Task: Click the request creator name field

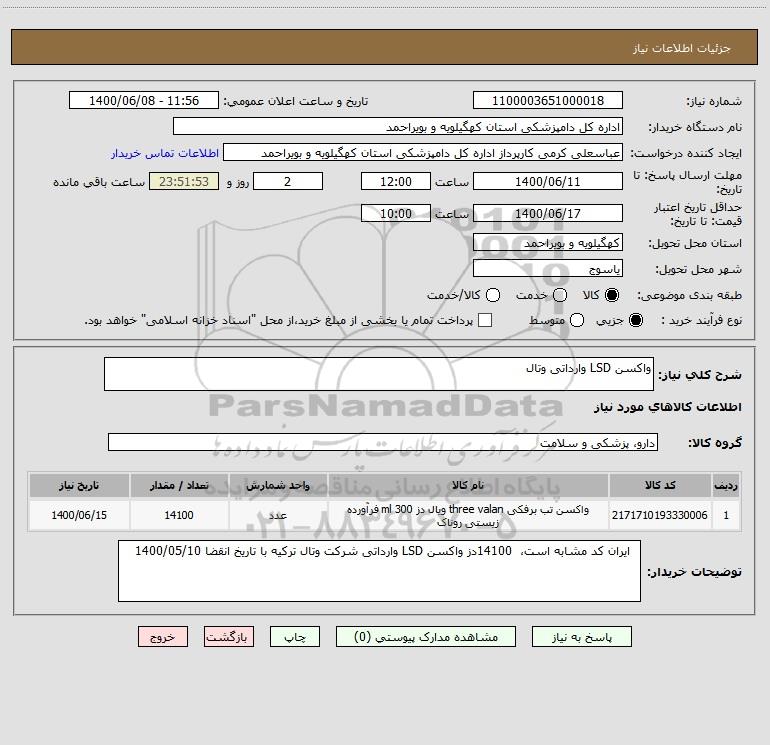Action: [423, 152]
